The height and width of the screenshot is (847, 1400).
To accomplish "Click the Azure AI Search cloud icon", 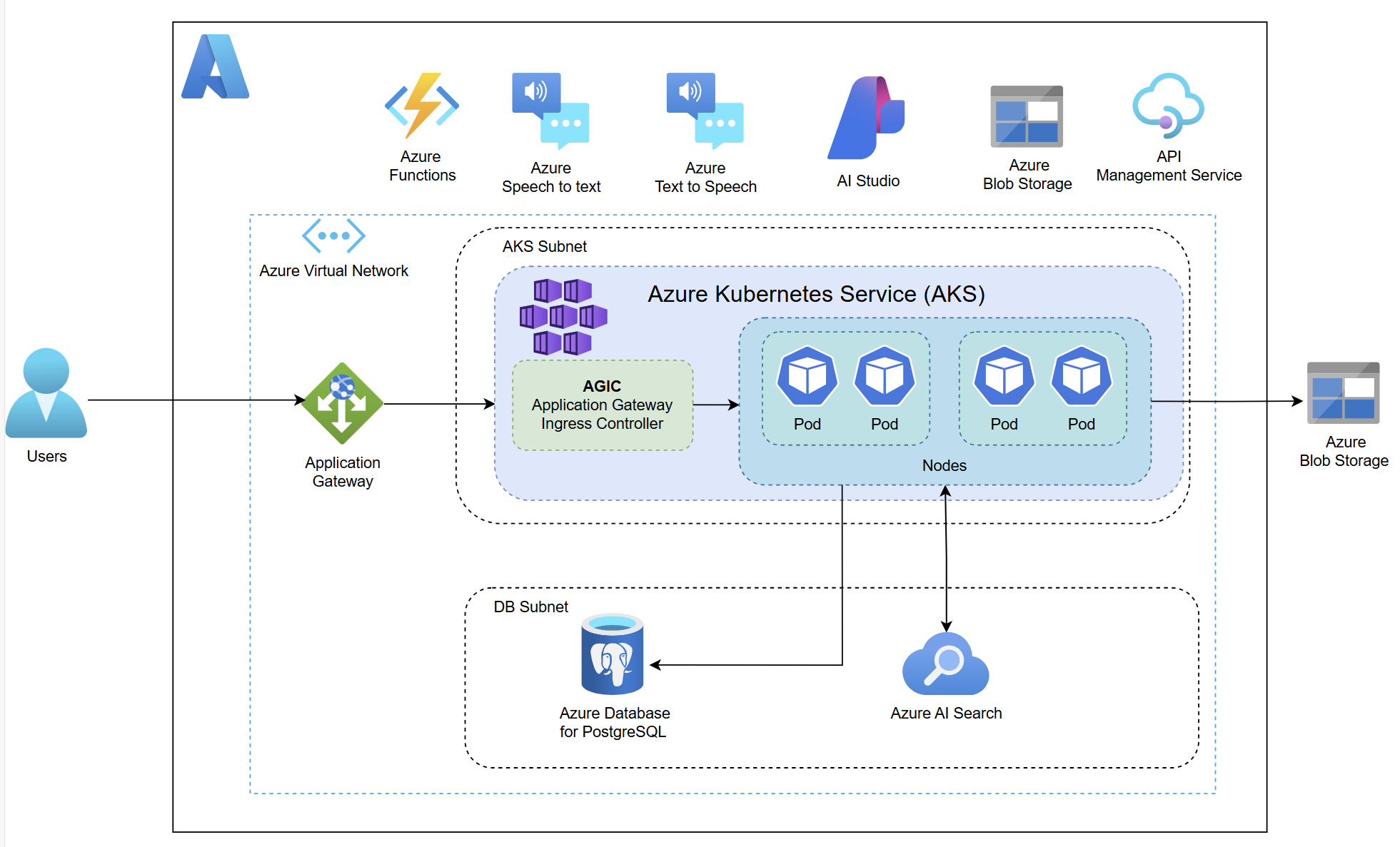I will click(945, 664).
